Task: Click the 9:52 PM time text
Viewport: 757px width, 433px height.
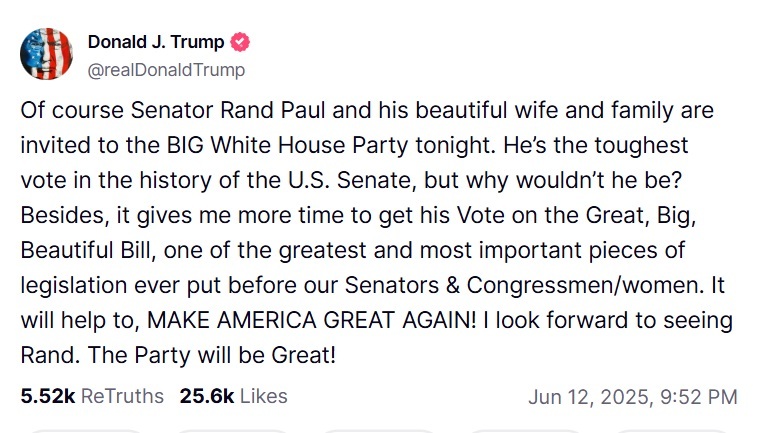Action: (x=699, y=397)
